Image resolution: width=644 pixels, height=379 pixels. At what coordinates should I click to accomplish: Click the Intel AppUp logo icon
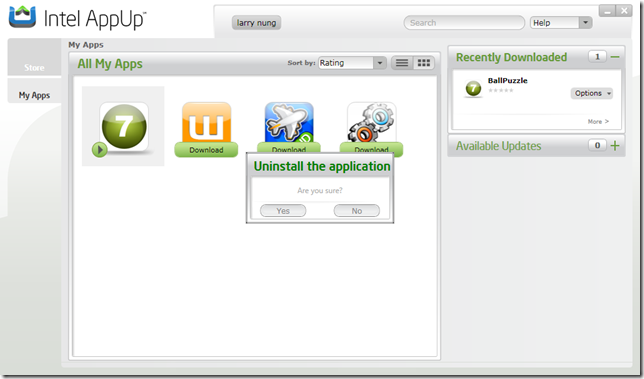click(x=23, y=17)
